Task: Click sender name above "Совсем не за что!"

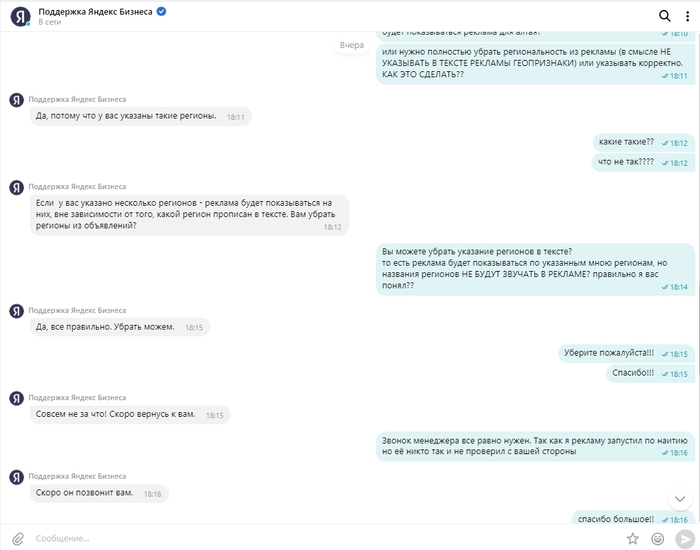Action: coord(77,397)
